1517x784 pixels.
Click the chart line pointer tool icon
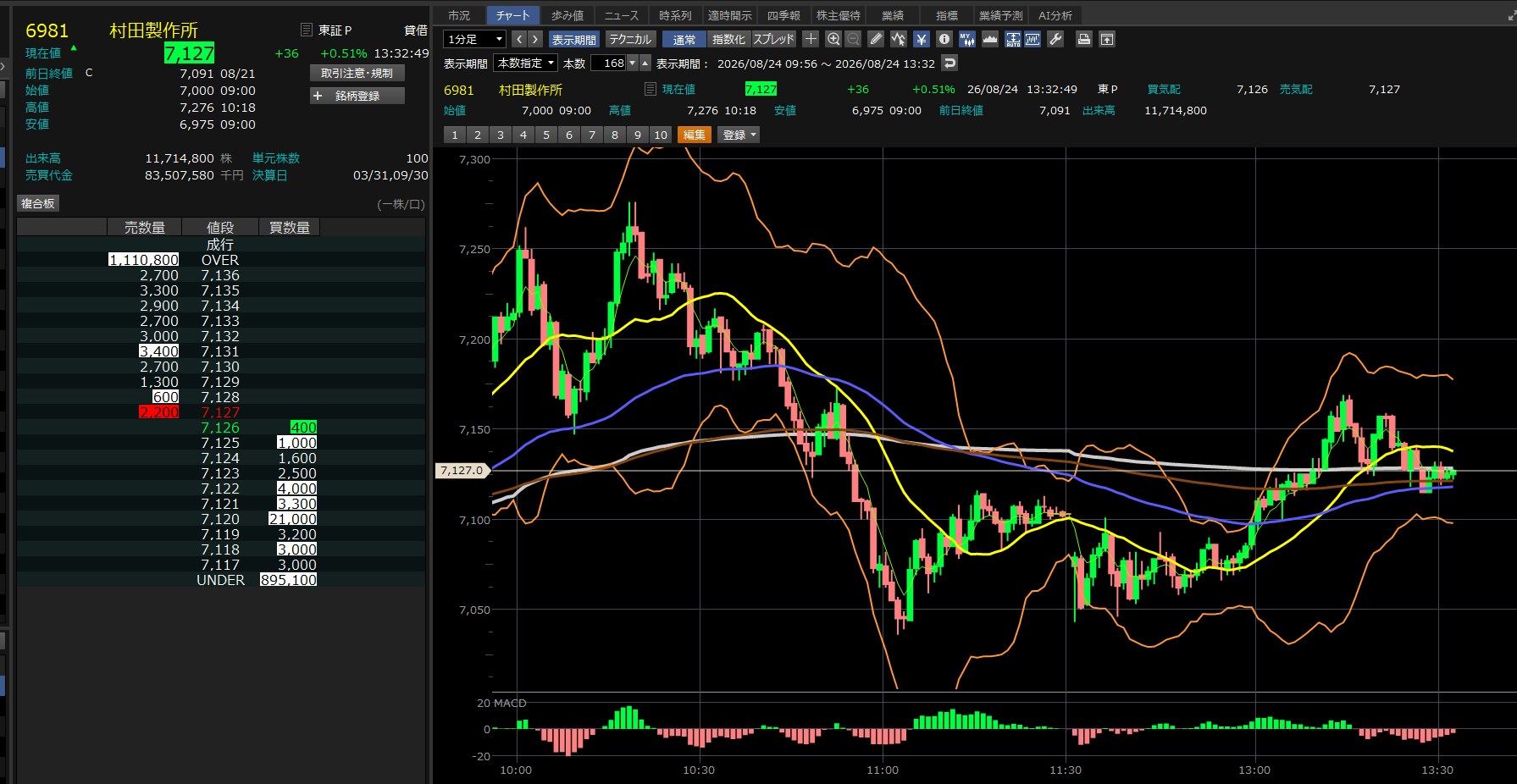tap(899, 39)
